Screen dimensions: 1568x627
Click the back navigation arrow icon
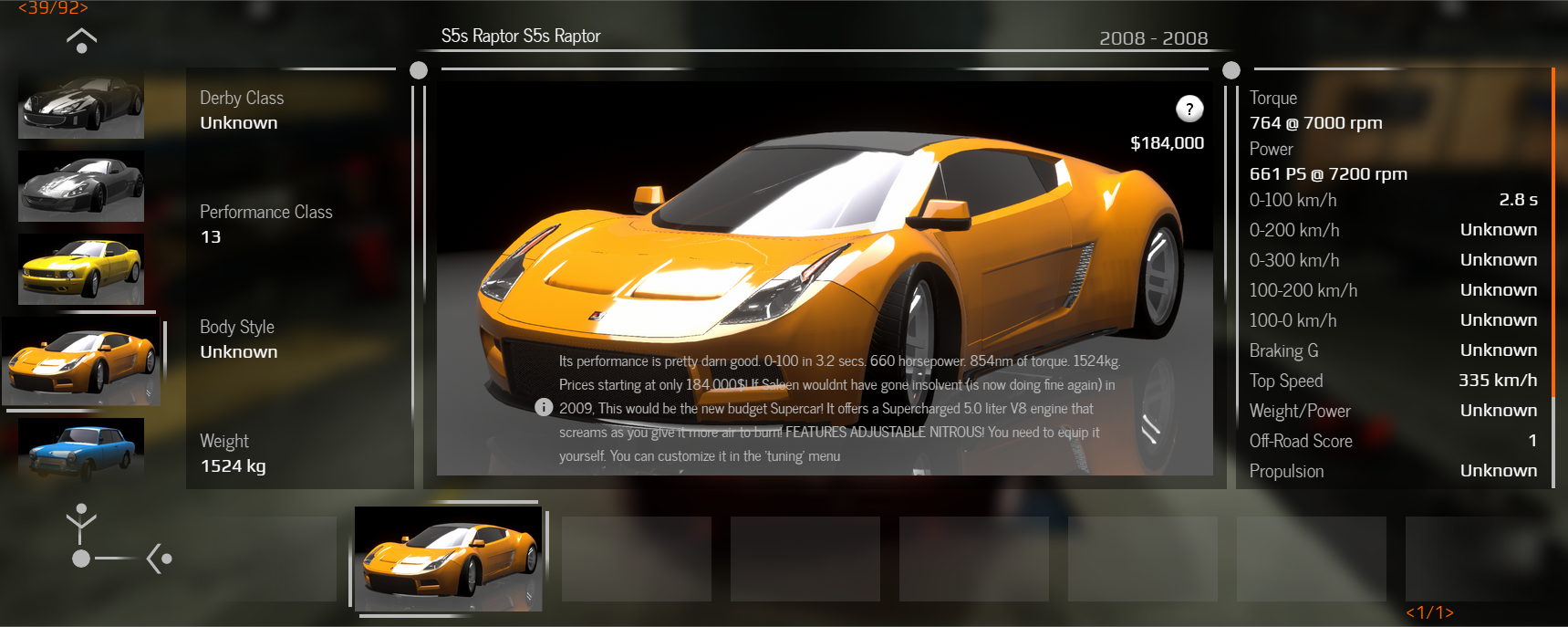point(160,558)
